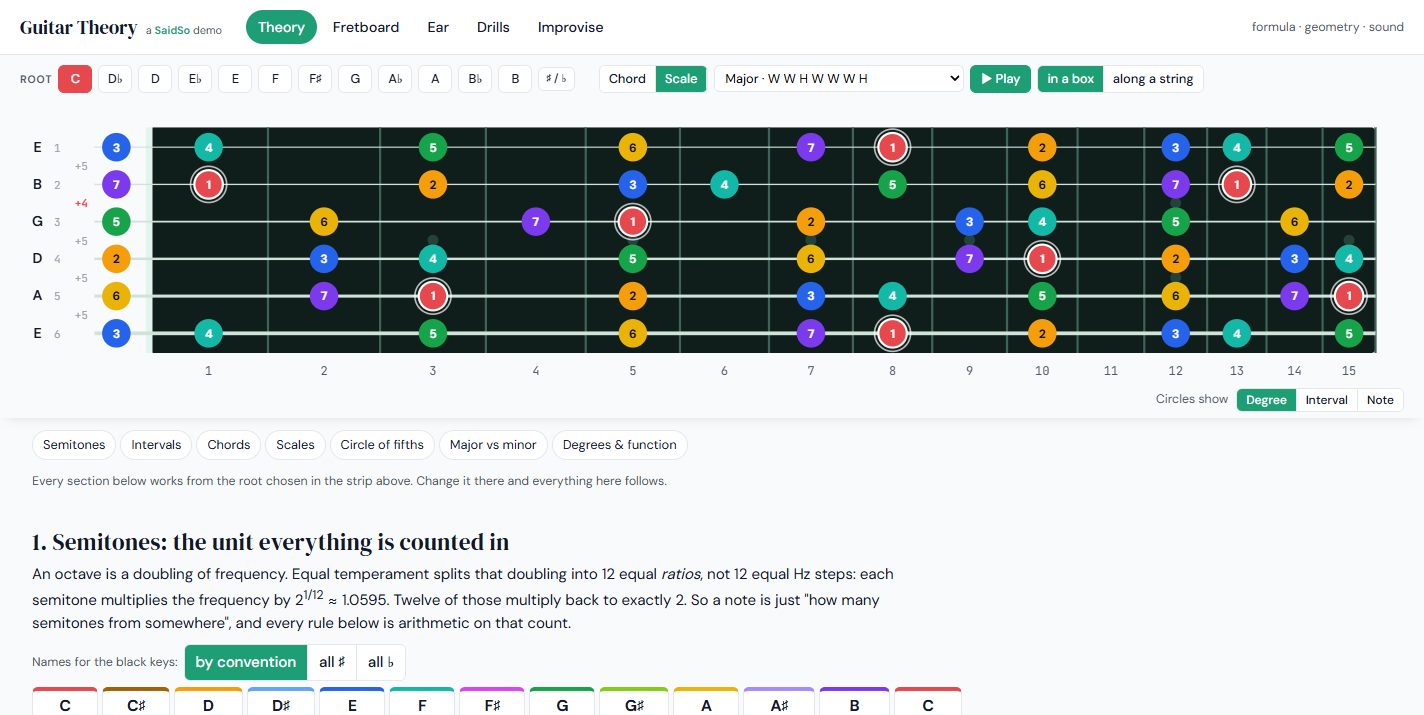The height and width of the screenshot is (715, 1424).
Task: Click the Guitar Theory title
Action: pos(78,28)
